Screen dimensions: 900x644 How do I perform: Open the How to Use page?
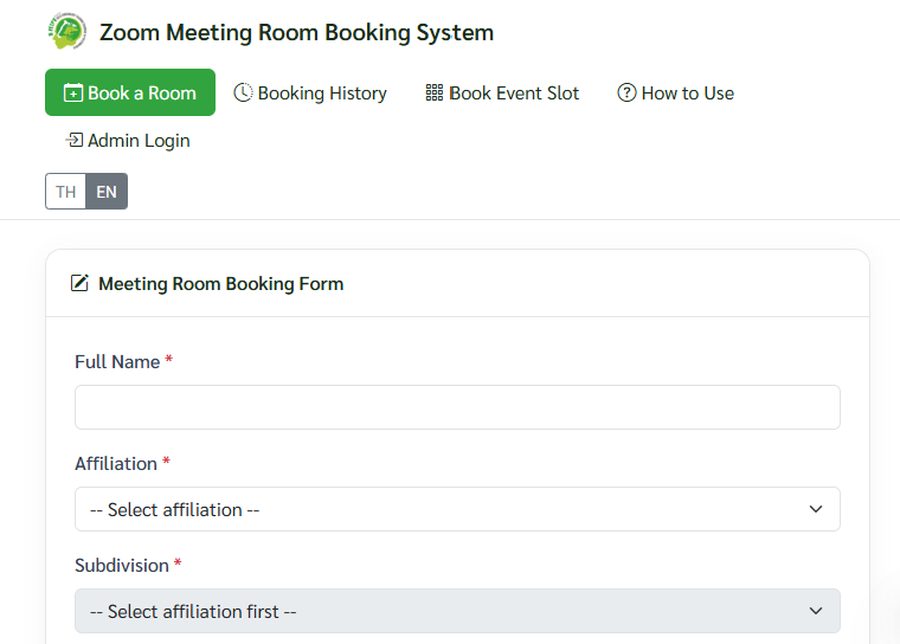tap(676, 92)
